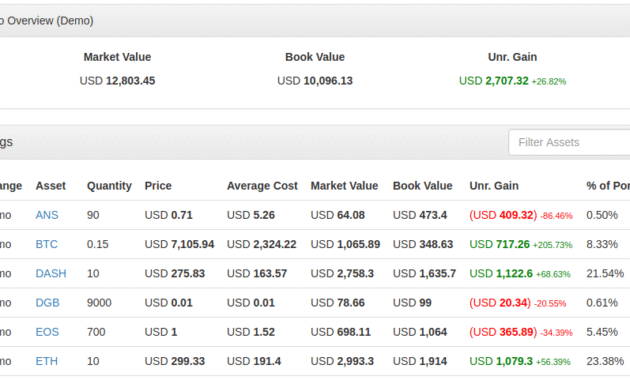Sort by the Average Cost column header

pos(262,186)
